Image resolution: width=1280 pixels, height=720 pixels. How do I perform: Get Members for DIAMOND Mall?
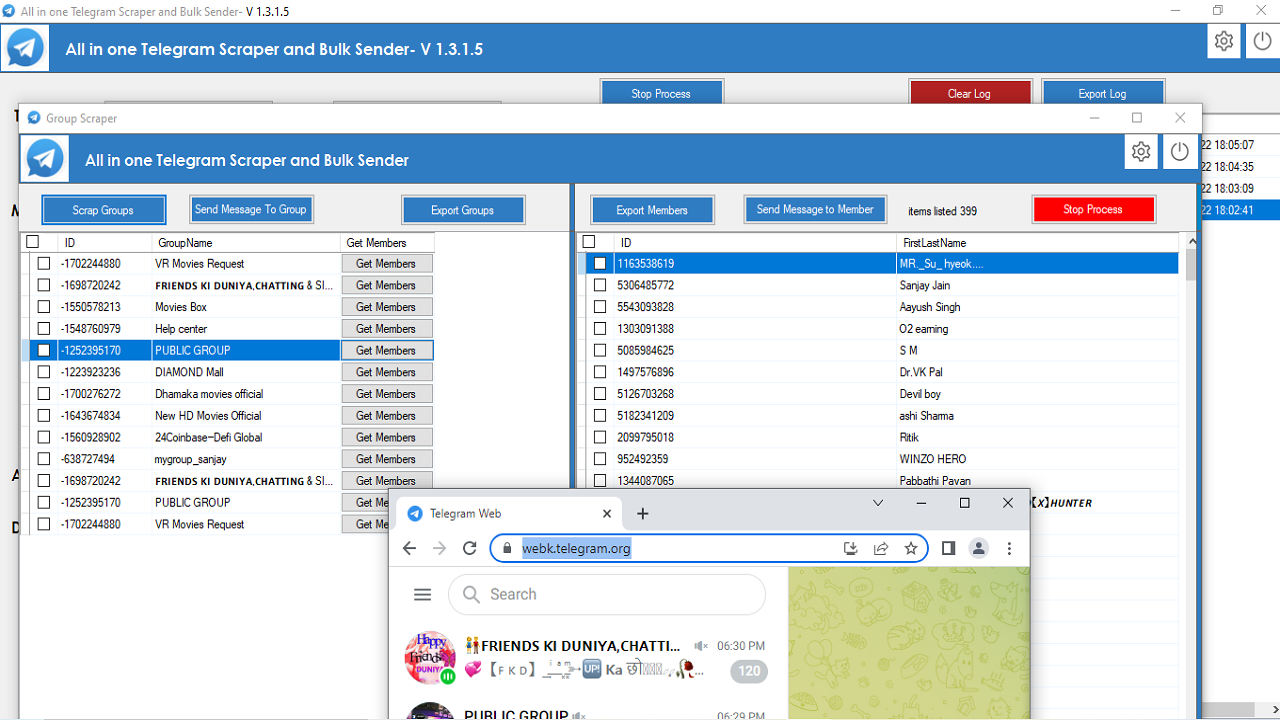point(386,372)
